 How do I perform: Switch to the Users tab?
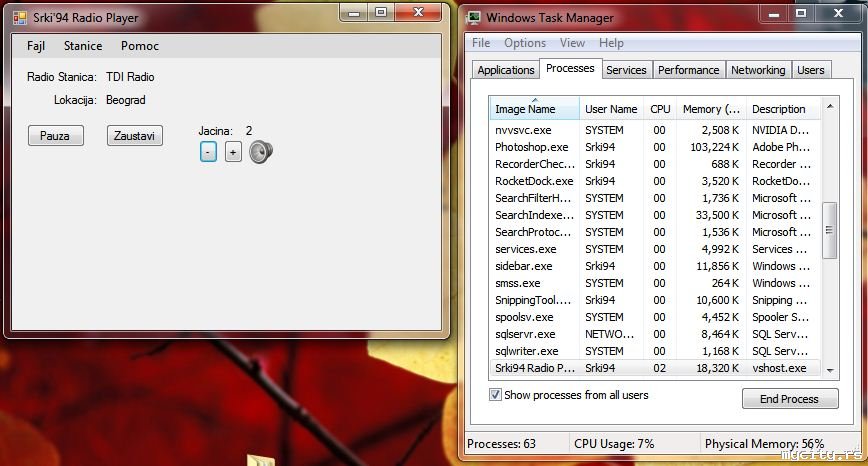coord(811,70)
